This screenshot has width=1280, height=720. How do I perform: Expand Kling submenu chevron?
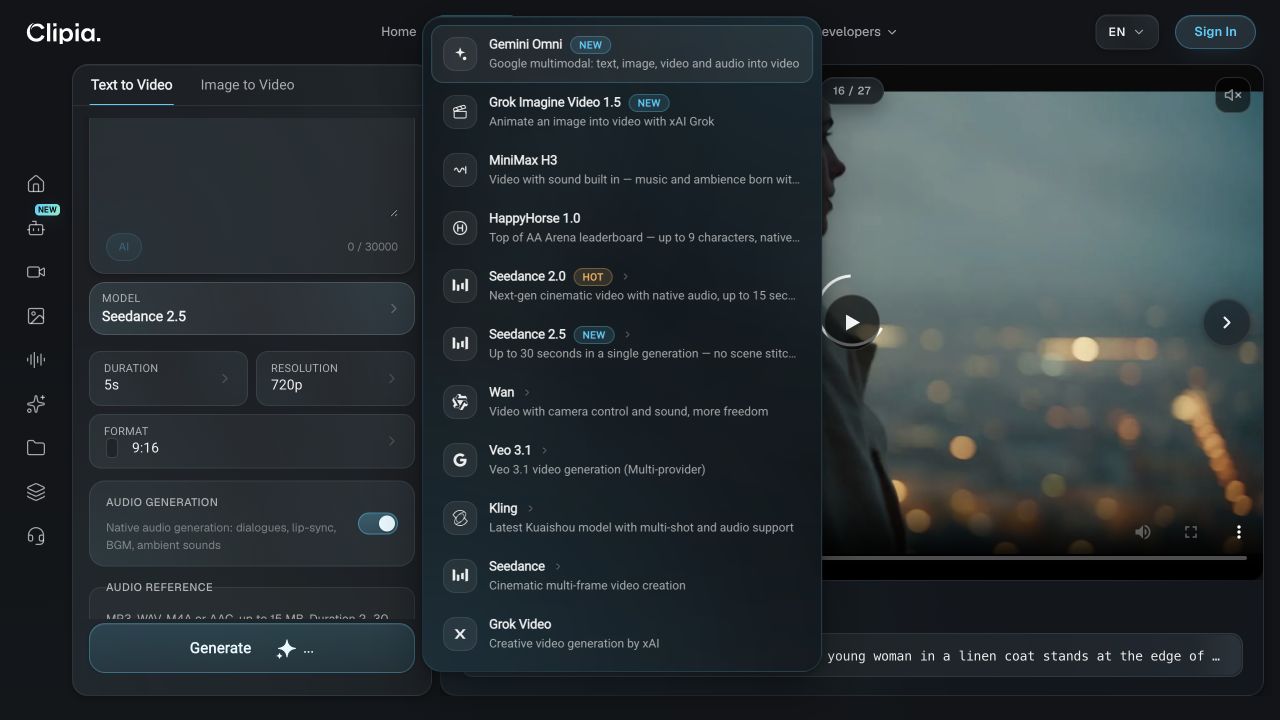[x=530, y=509]
